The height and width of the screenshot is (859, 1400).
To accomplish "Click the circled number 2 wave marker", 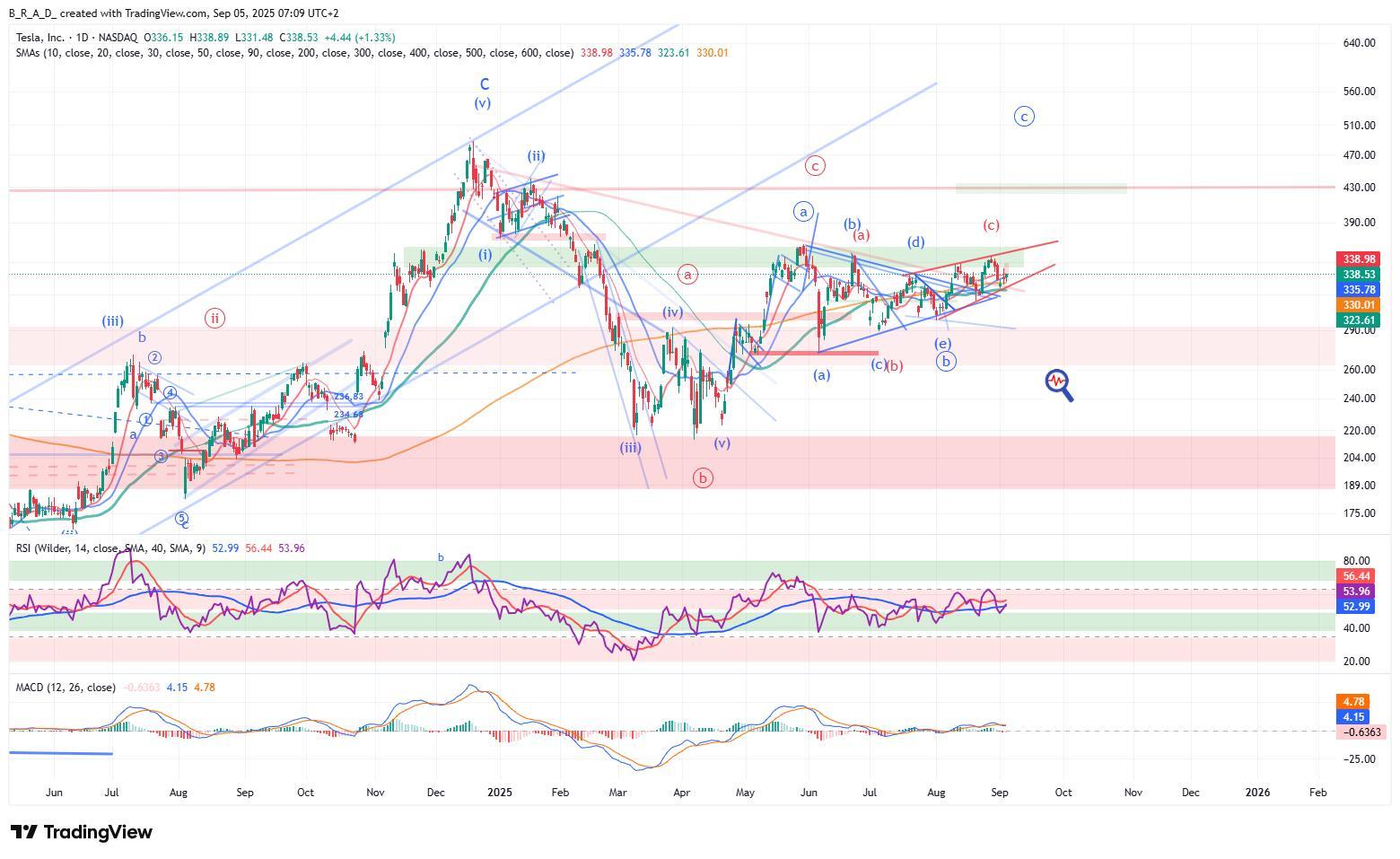I will click(154, 358).
